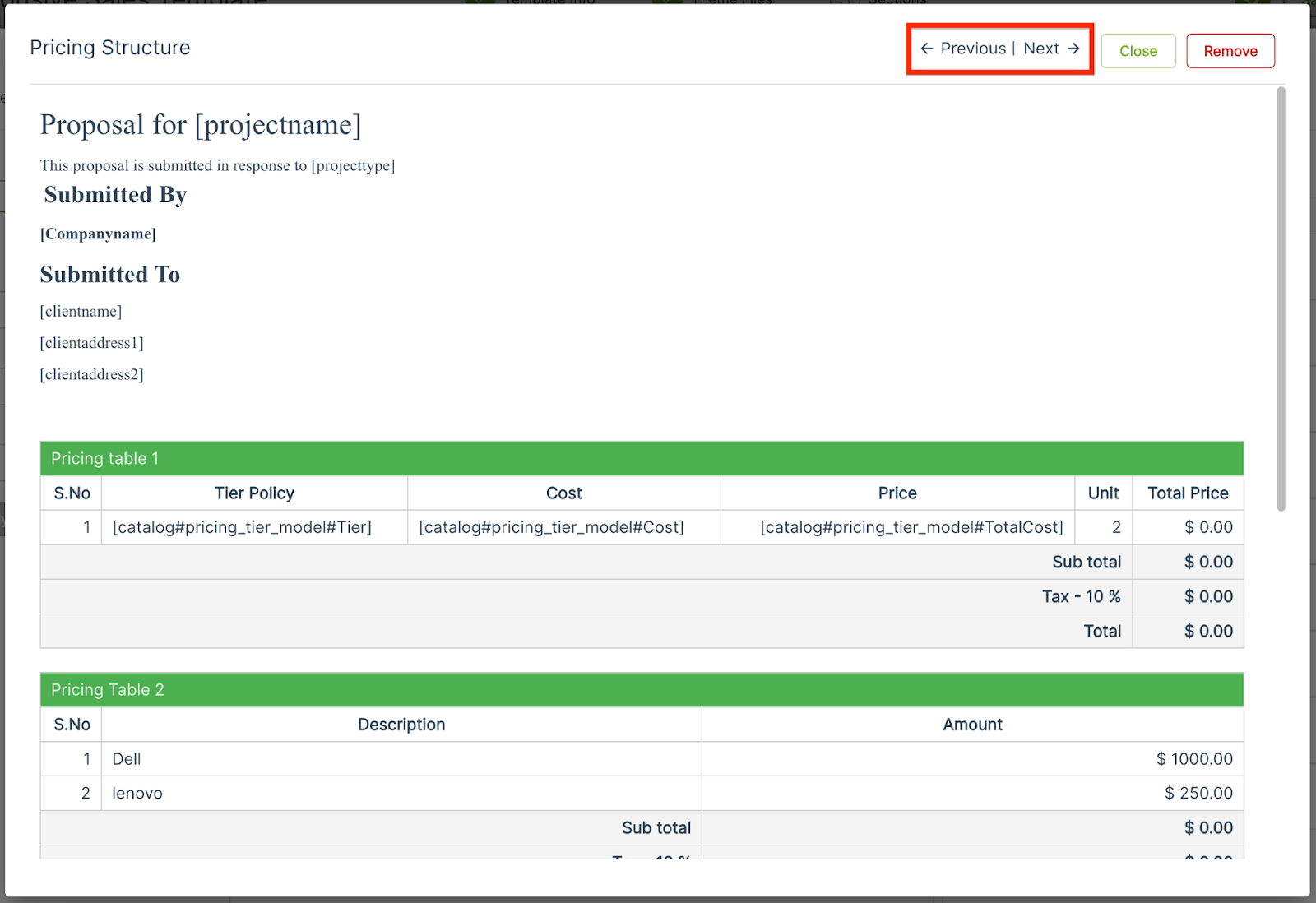Click the vertical scrollbar in the dialog
The width and height of the screenshot is (1316, 903).
click(1281, 299)
